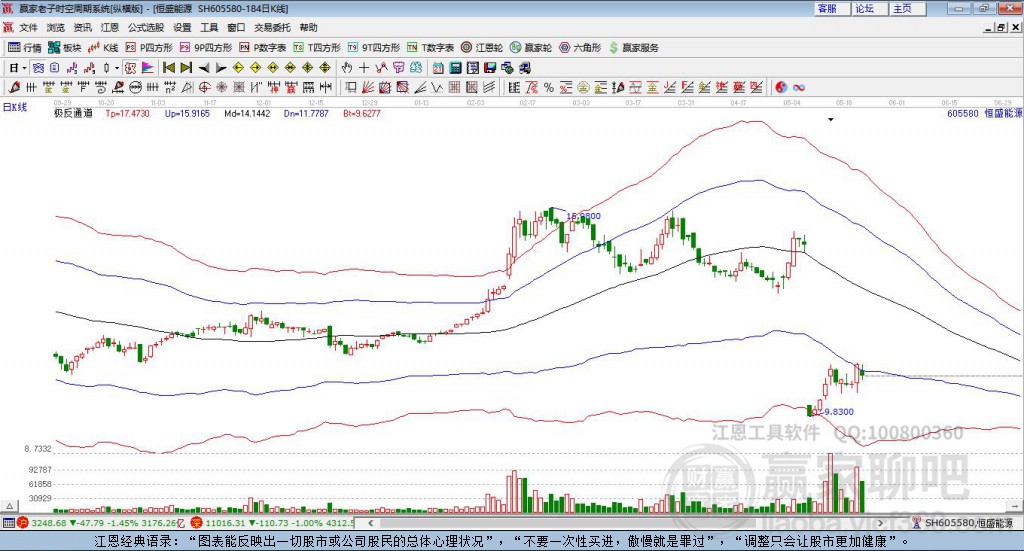Expand the volume pane up-triangle button
1024x551 pixels.
(9, 507)
